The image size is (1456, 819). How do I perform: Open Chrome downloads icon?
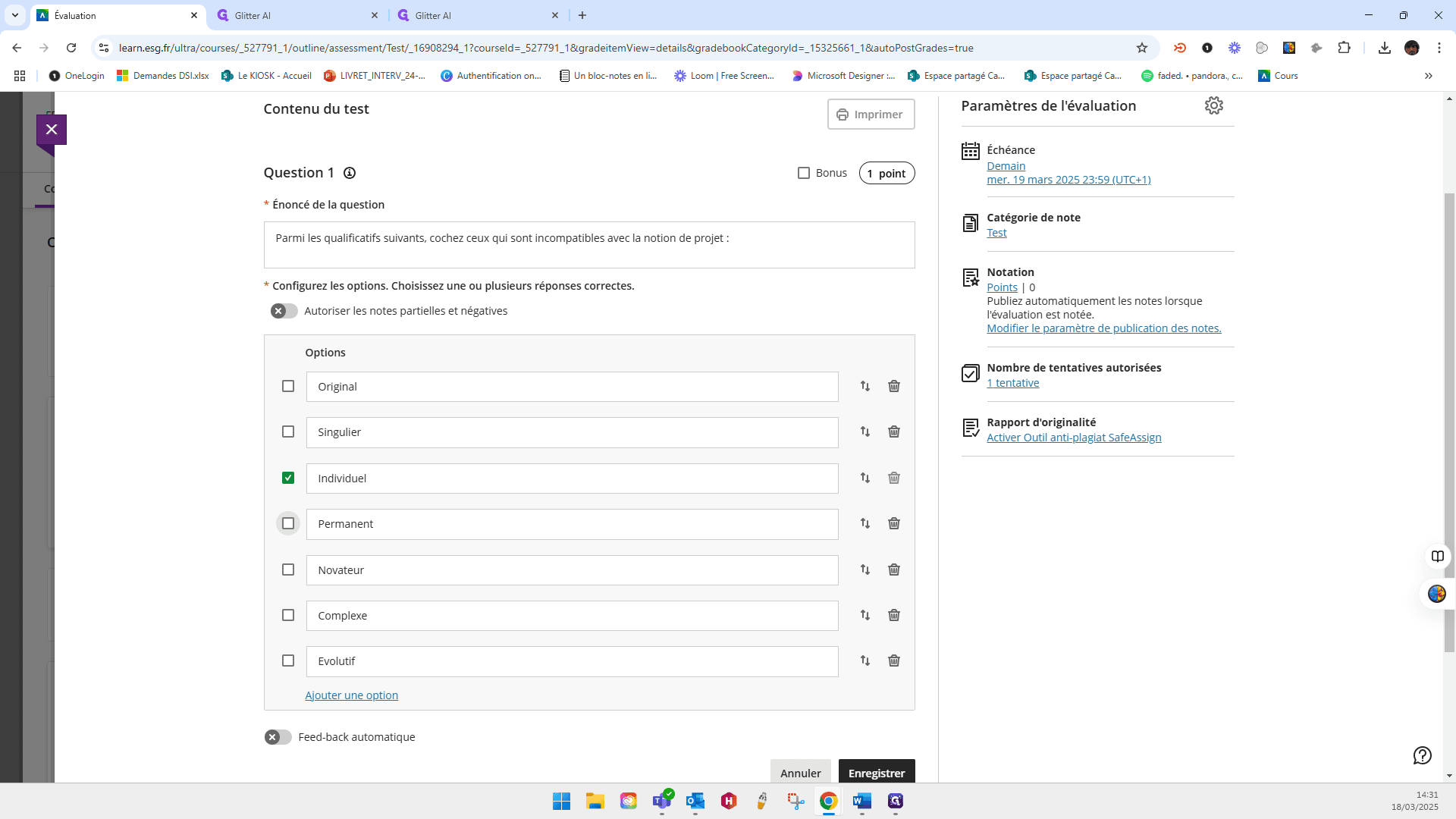[1385, 48]
